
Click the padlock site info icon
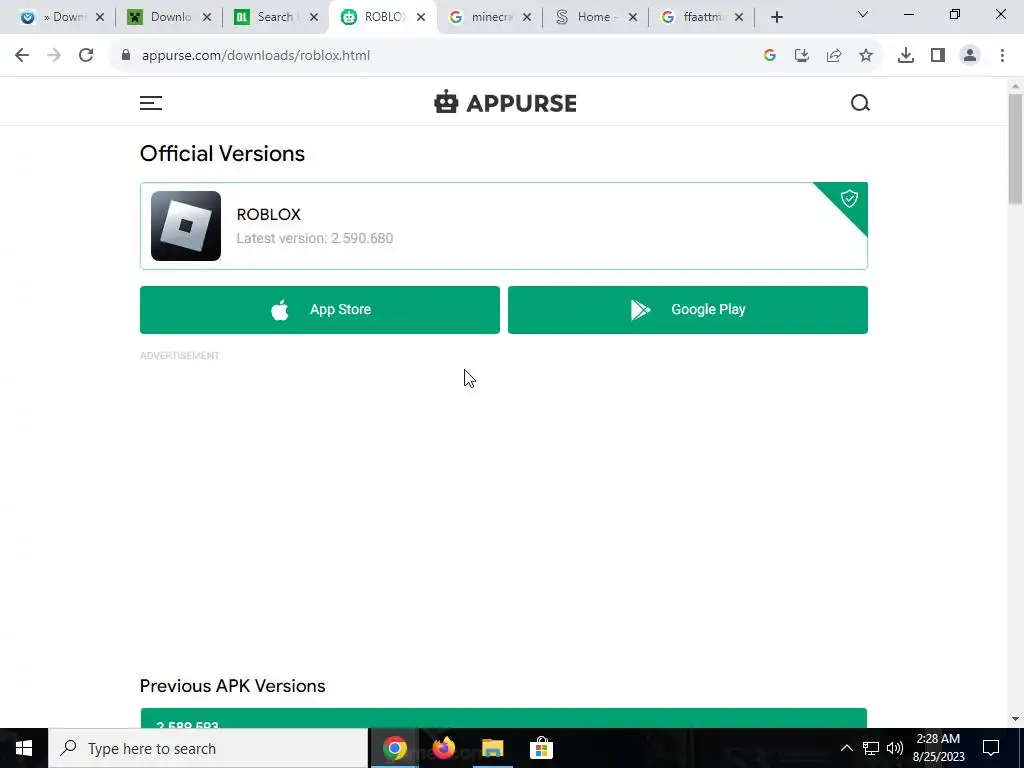pyautogui.click(x=126, y=56)
